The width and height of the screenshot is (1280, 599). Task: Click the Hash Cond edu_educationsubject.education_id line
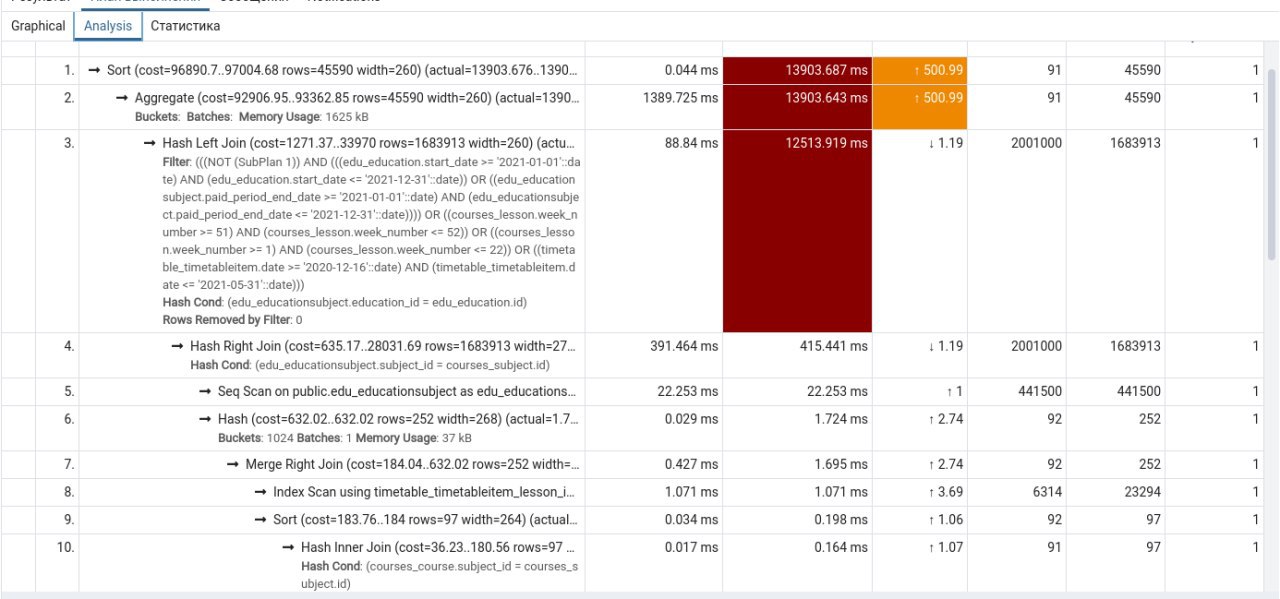(x=344, y=302)
